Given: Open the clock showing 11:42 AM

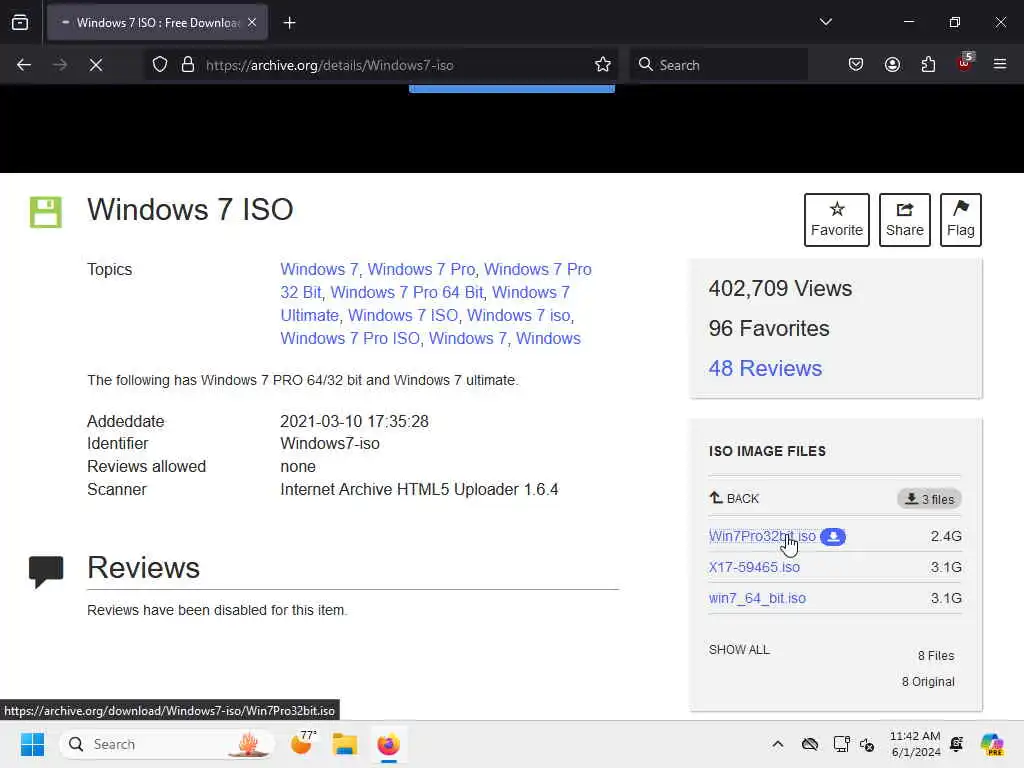Looking at the screenshot, I should 916,744.
